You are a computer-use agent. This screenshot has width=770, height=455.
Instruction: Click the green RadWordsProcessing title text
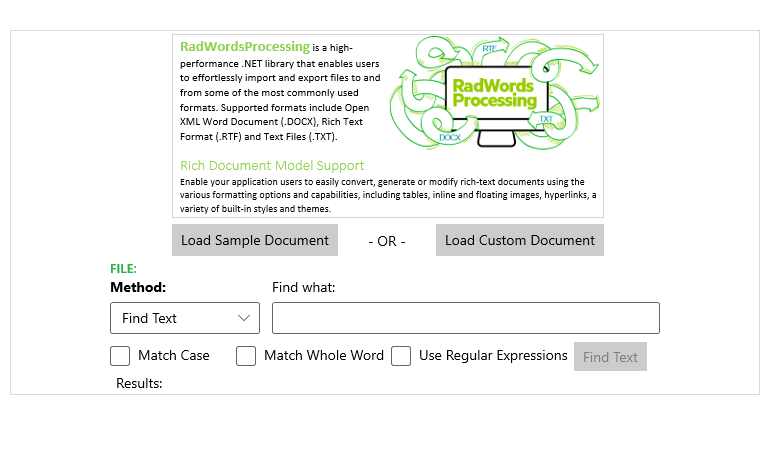[x=245, y=47]
